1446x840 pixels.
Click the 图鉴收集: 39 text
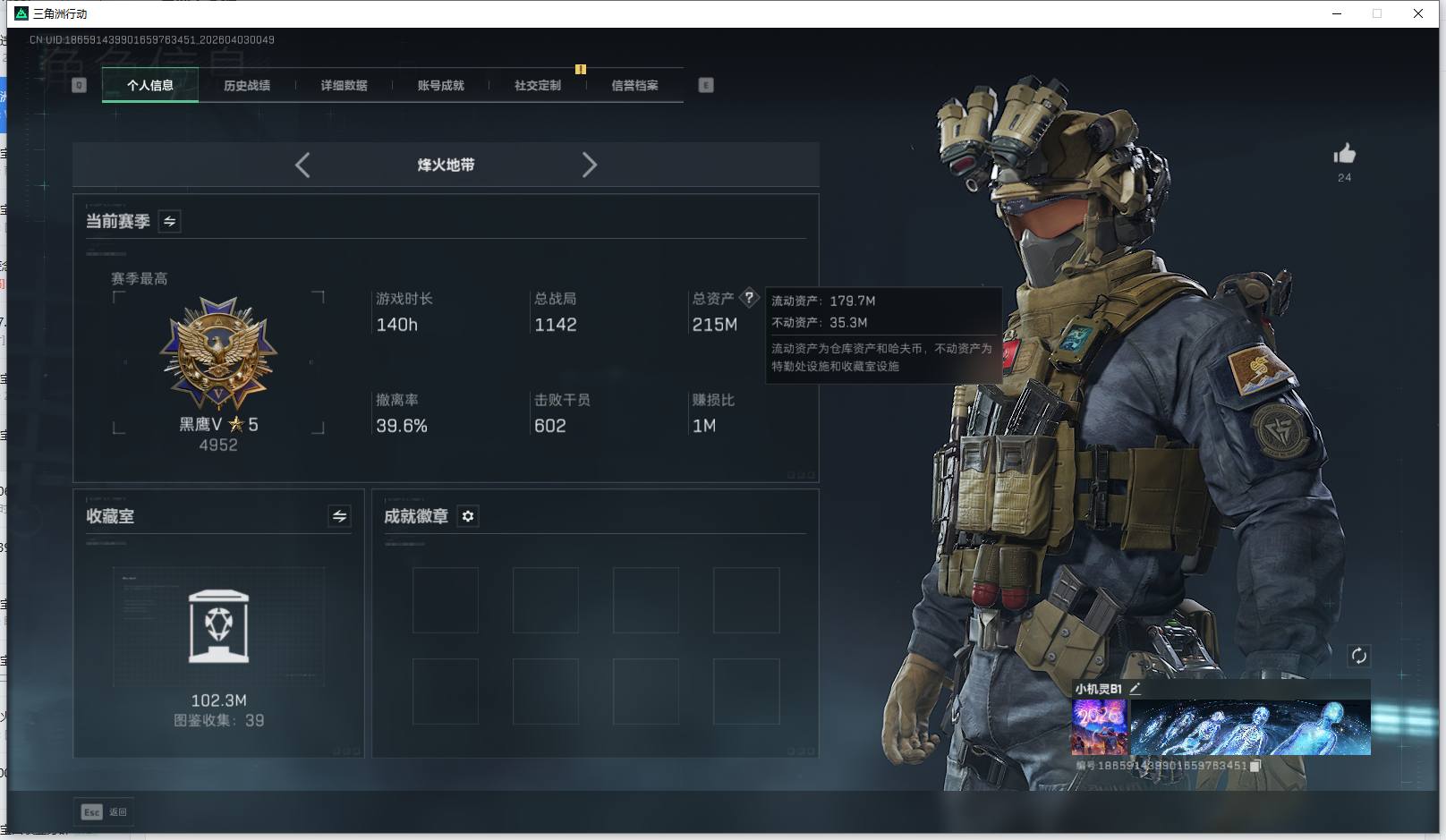point(218,720)
